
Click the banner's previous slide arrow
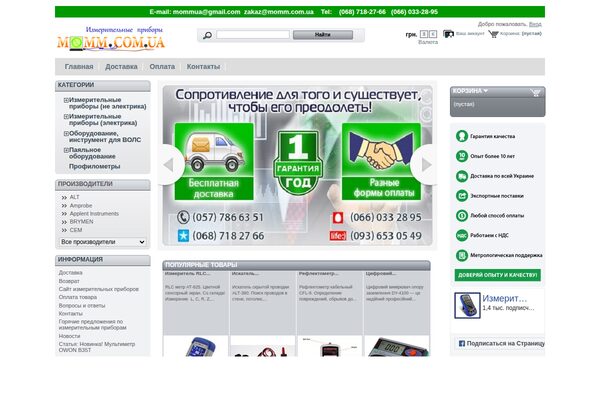pyautogui.click(x=169, y=165)
